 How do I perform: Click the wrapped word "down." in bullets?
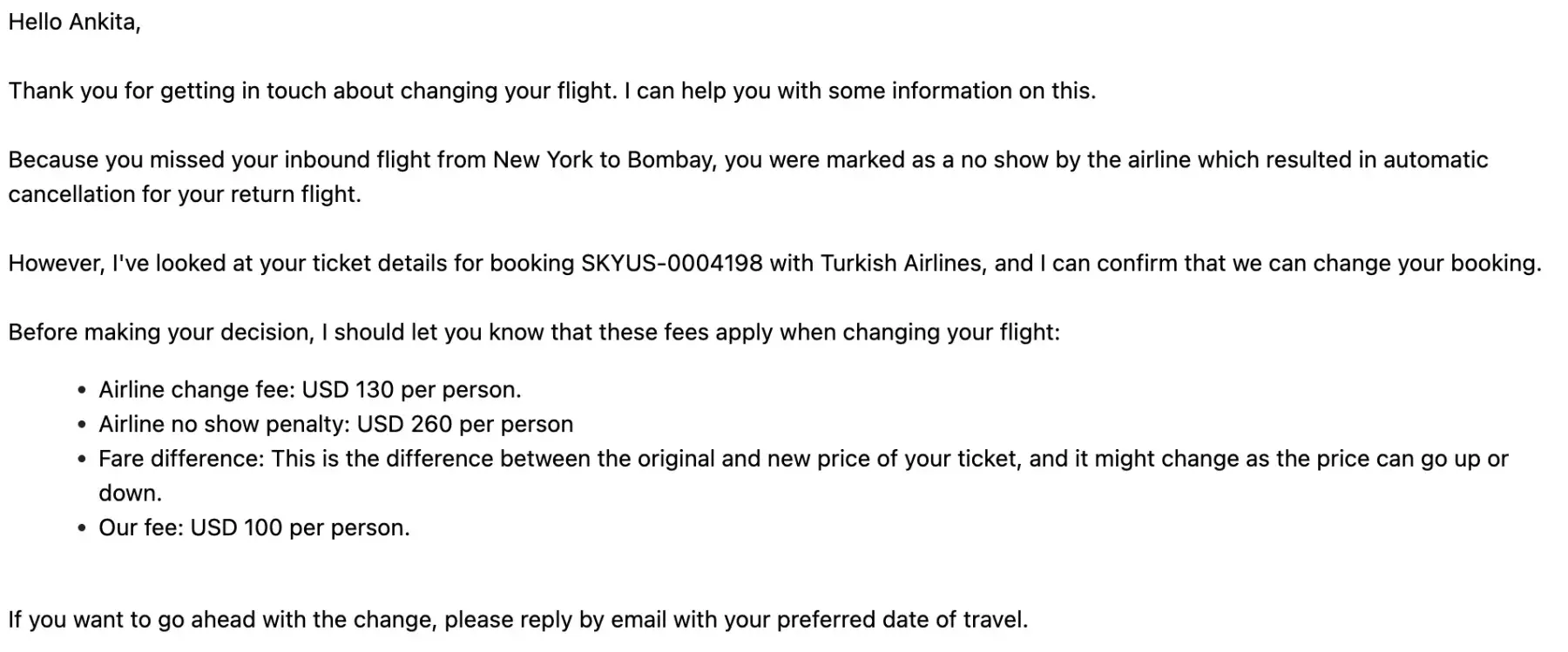130,494
